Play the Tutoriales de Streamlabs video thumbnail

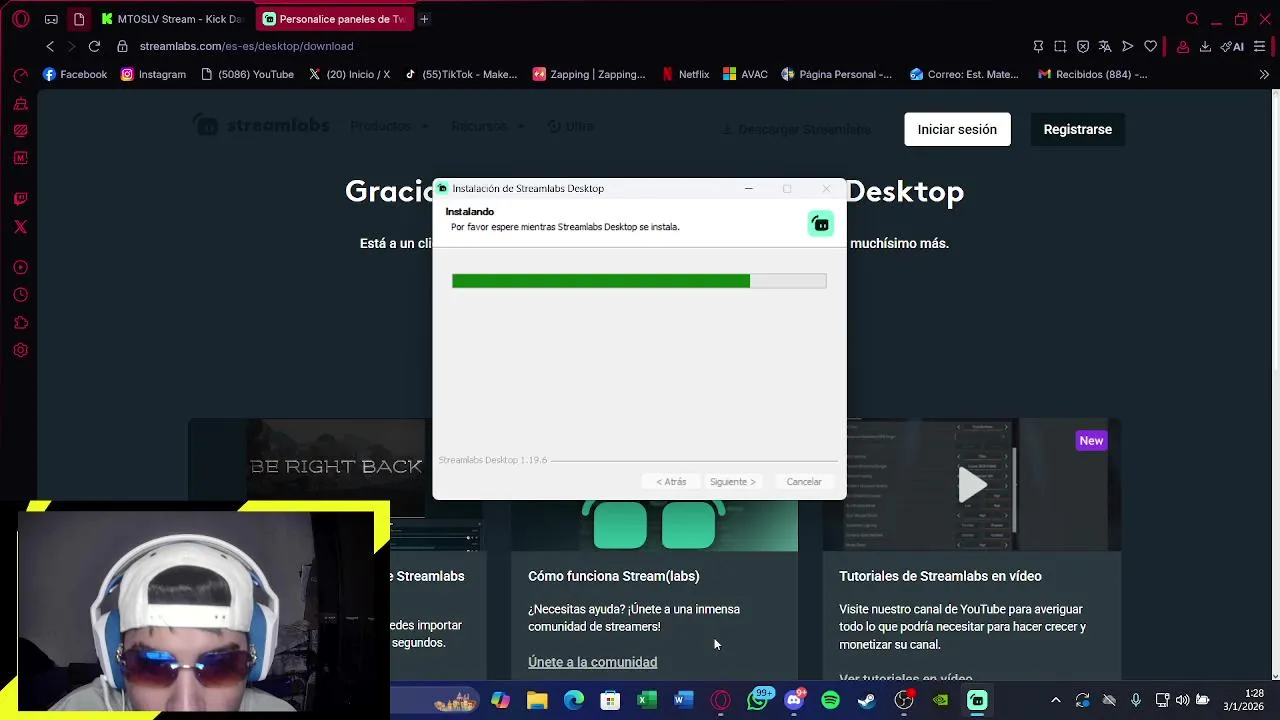tap(972, 485)
